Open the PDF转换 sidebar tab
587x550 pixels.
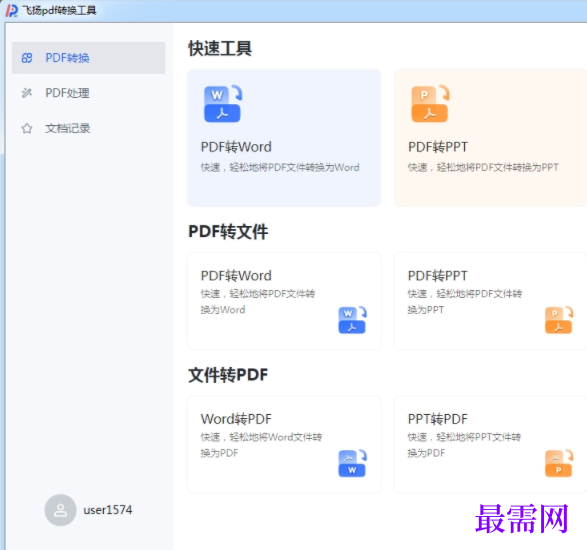click(88, 58)
